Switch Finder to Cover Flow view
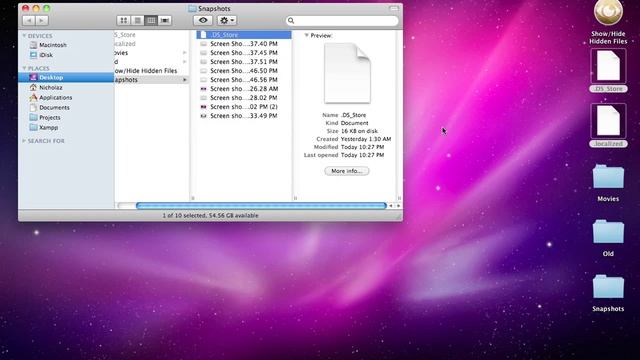This screenshot has height=360, width=640. tap(165, 20)
